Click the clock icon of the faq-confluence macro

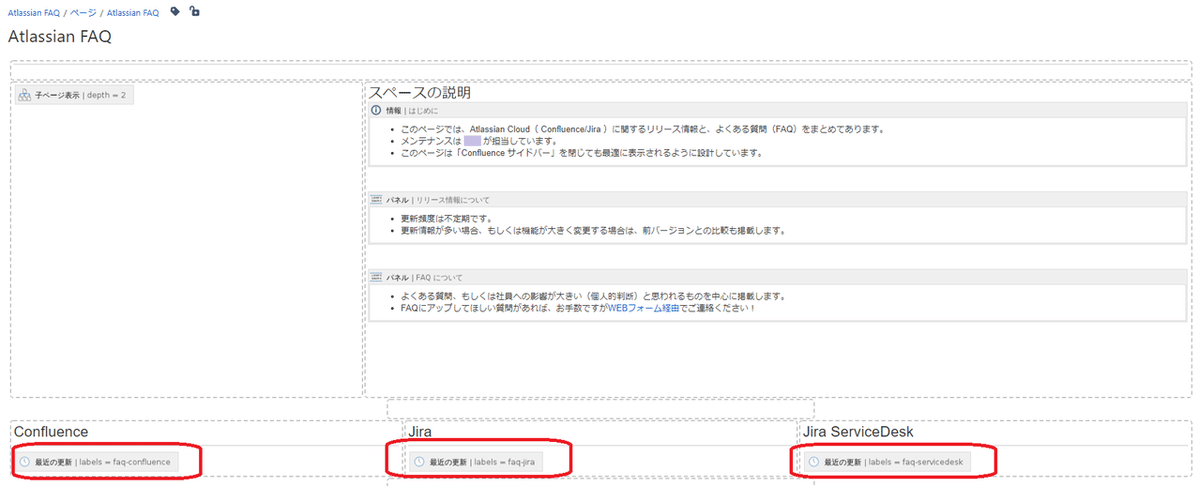click(25, 462)
